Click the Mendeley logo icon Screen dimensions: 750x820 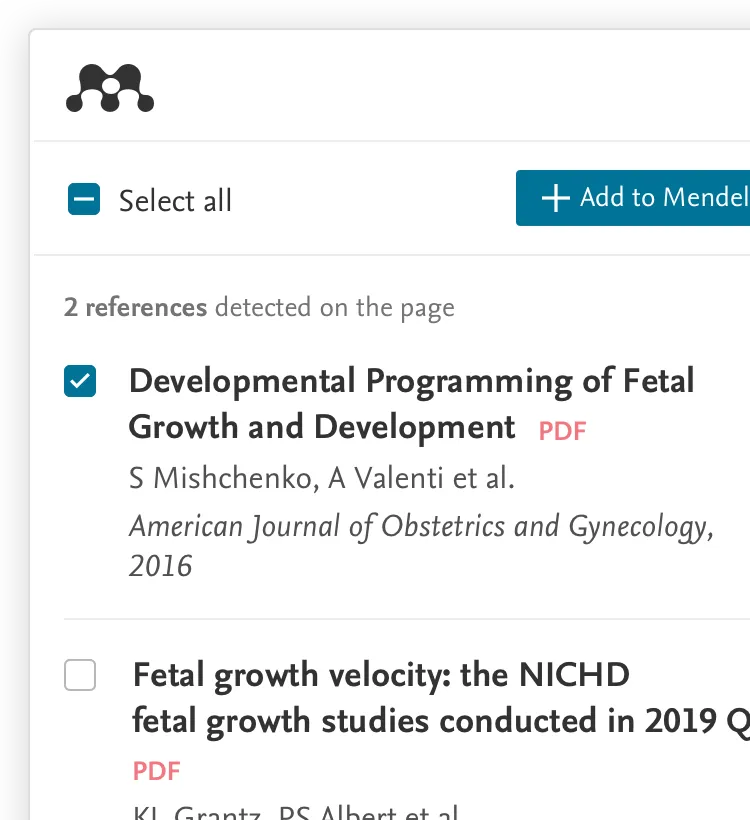click(110, 88)
